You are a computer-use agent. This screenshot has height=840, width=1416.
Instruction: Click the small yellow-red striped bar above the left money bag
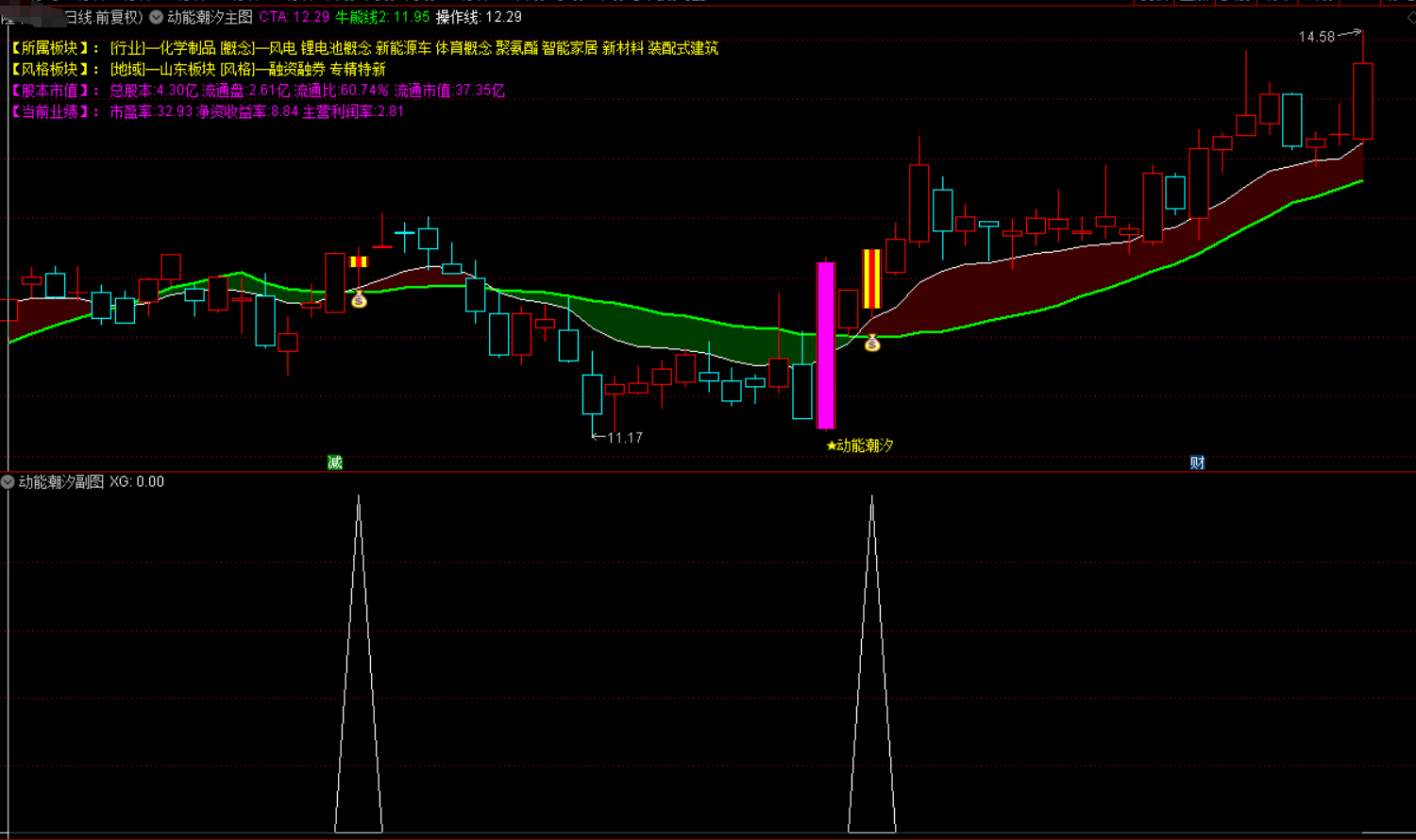coord(359,261)
